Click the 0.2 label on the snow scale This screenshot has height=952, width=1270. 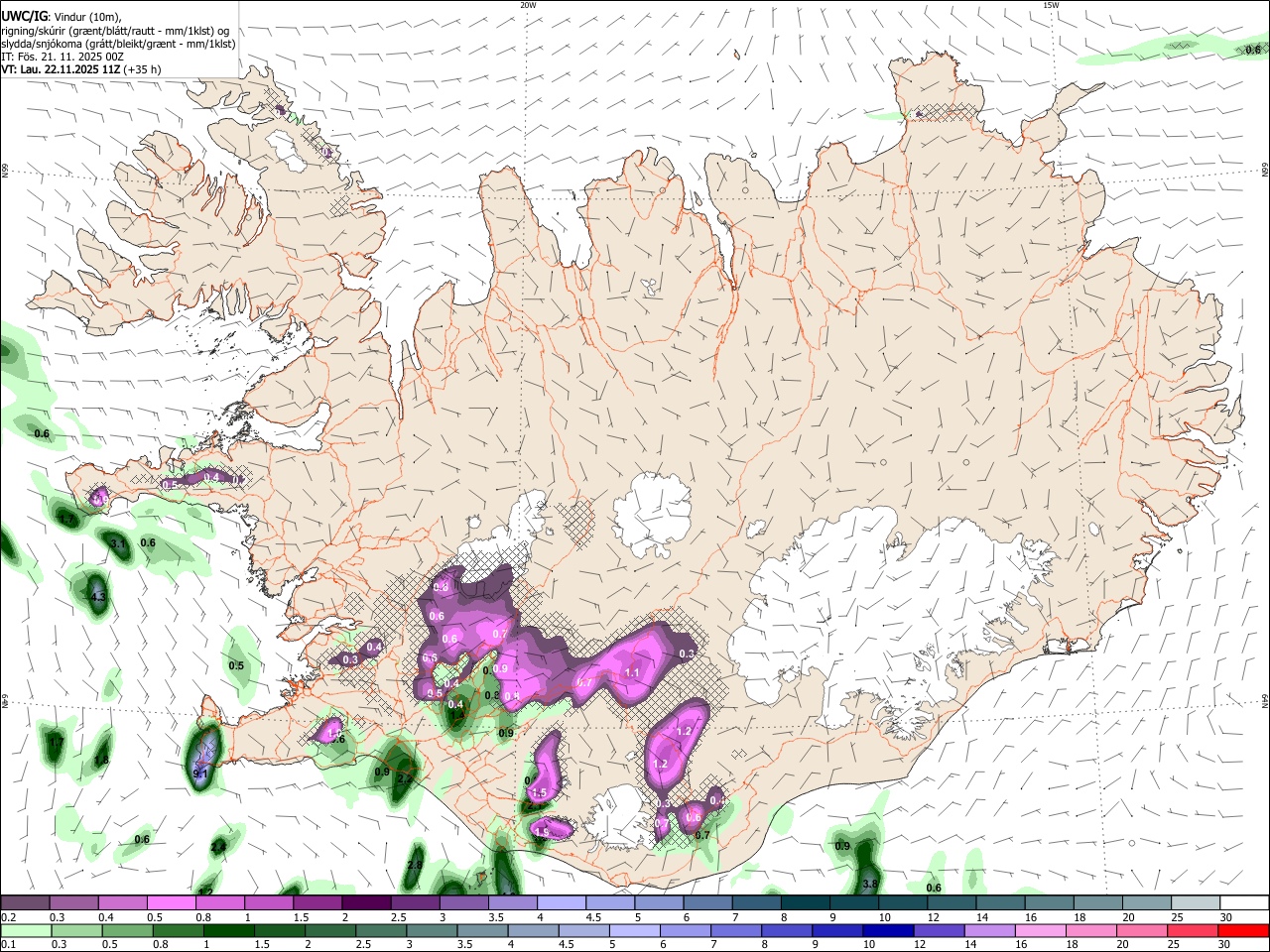(9, 917)
